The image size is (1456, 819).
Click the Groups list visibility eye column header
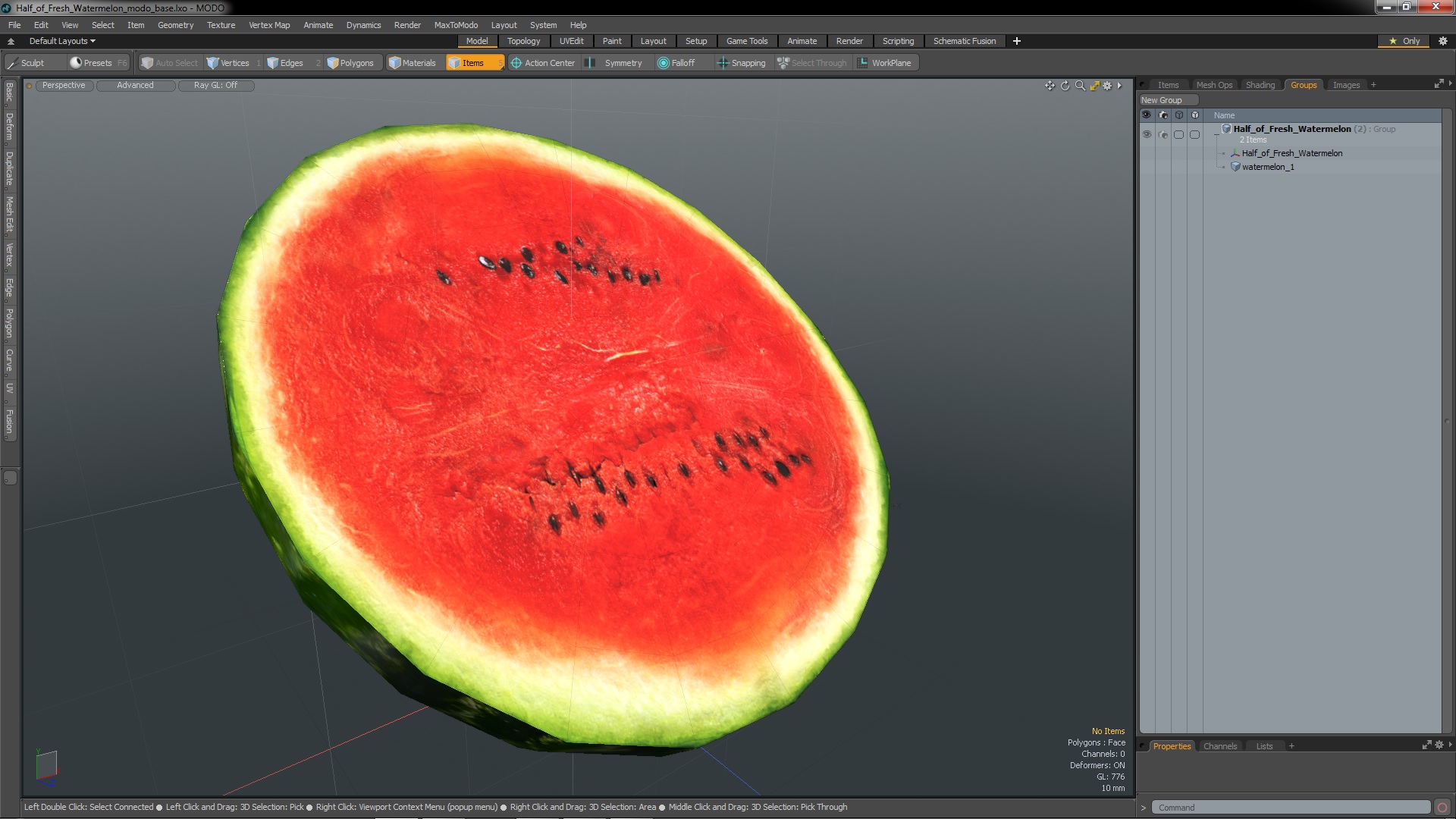[x=1147, y=115]
